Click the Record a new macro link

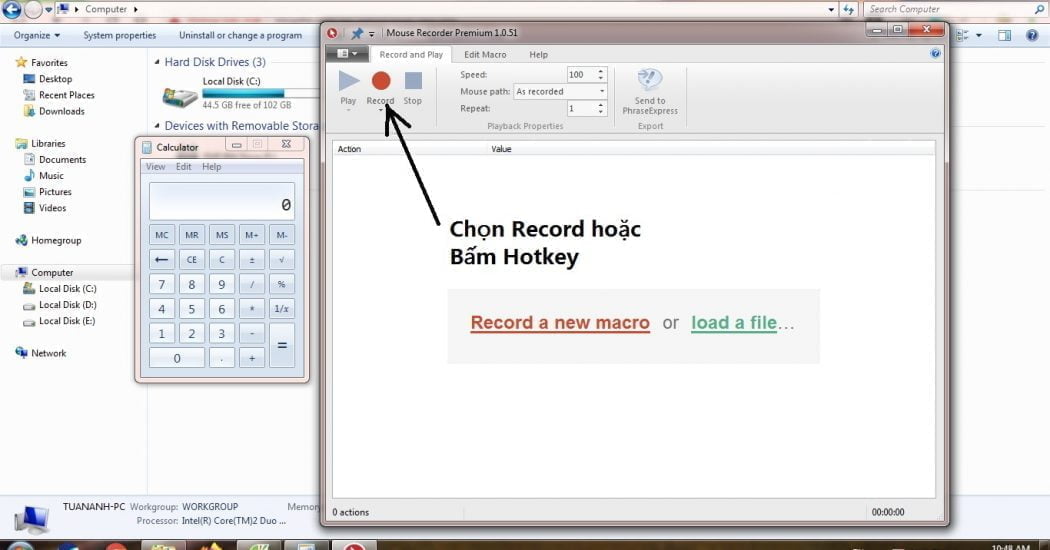(560, 323)
